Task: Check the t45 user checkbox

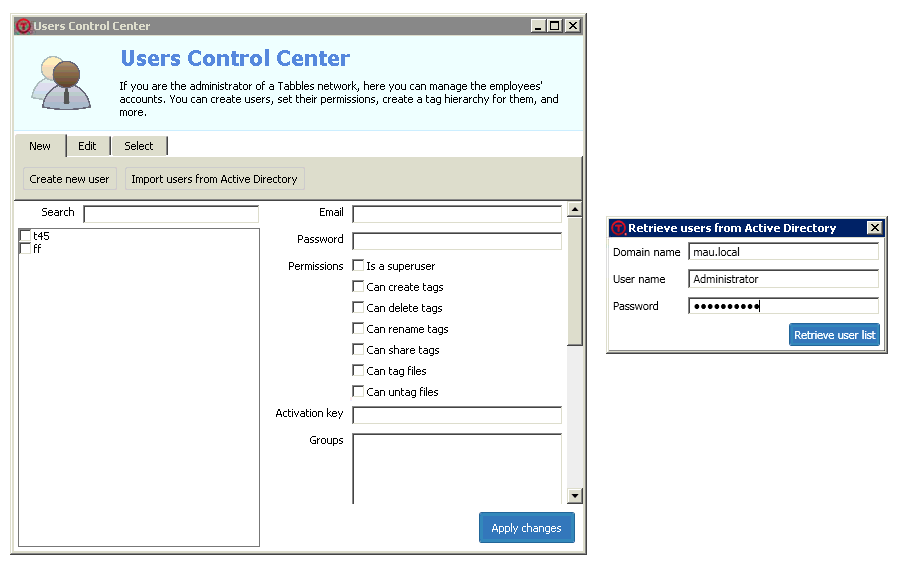Action: tap(25, 236)
